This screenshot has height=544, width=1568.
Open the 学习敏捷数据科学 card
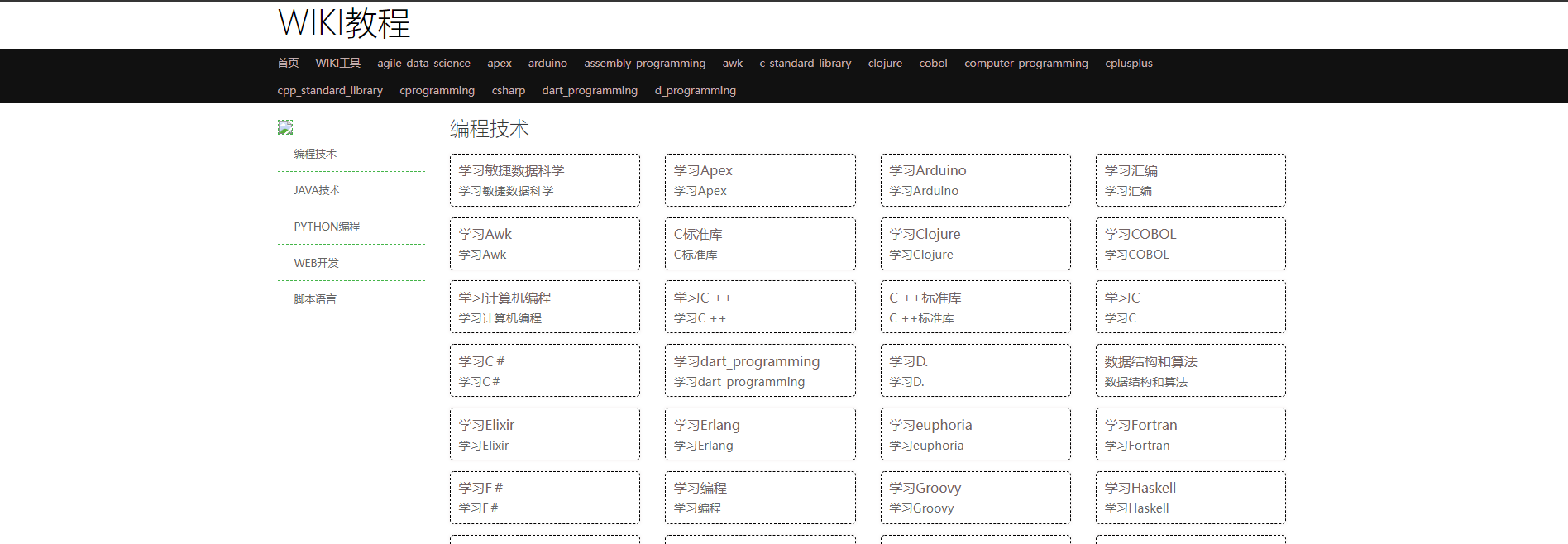tap(545, 180)
